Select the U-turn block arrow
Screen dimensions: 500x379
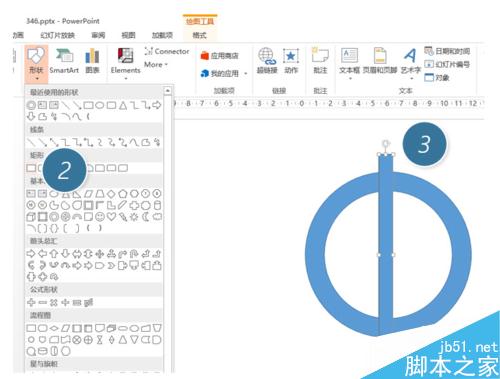point(134,254)
